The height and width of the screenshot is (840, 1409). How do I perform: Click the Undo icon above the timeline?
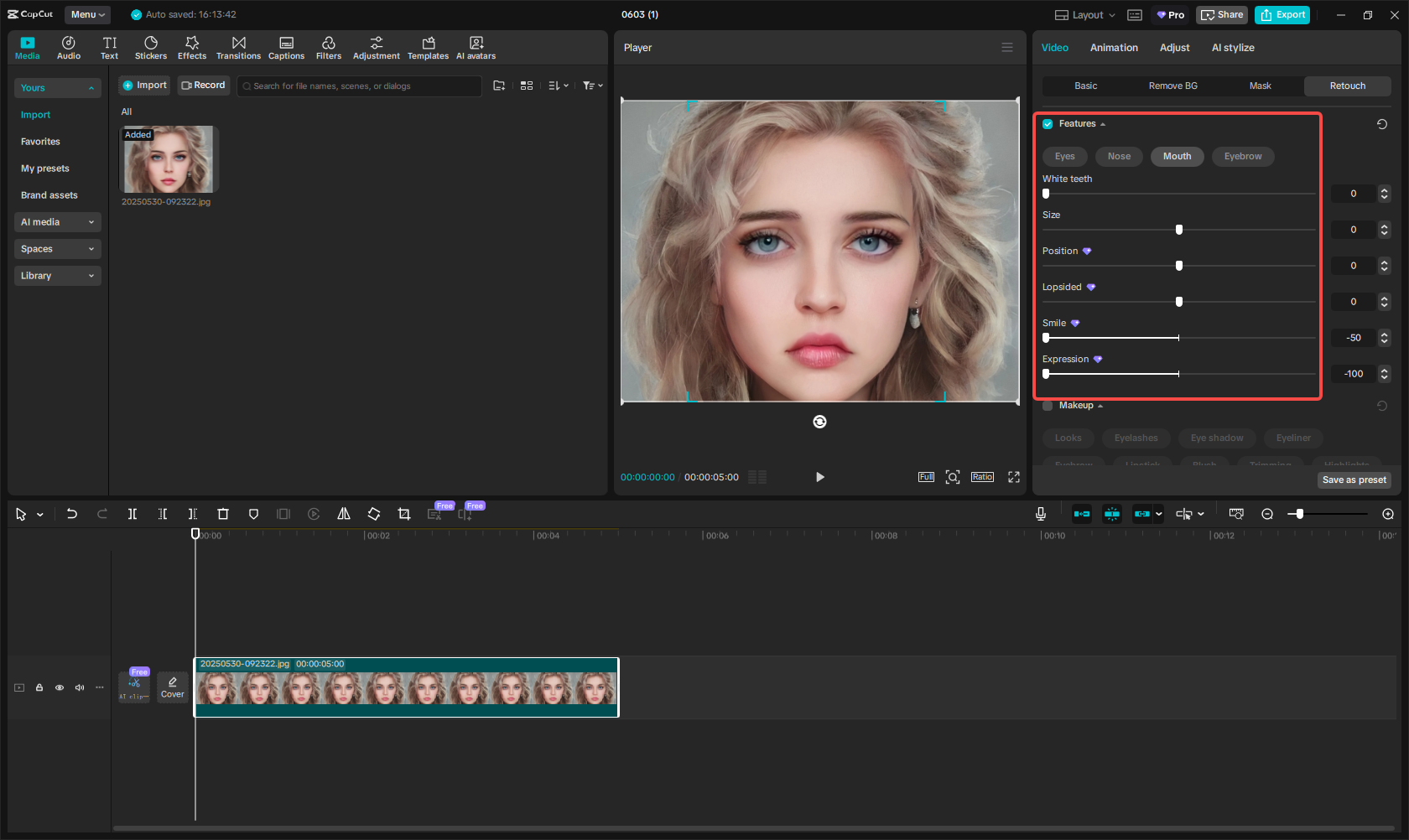tap(72, 514)
